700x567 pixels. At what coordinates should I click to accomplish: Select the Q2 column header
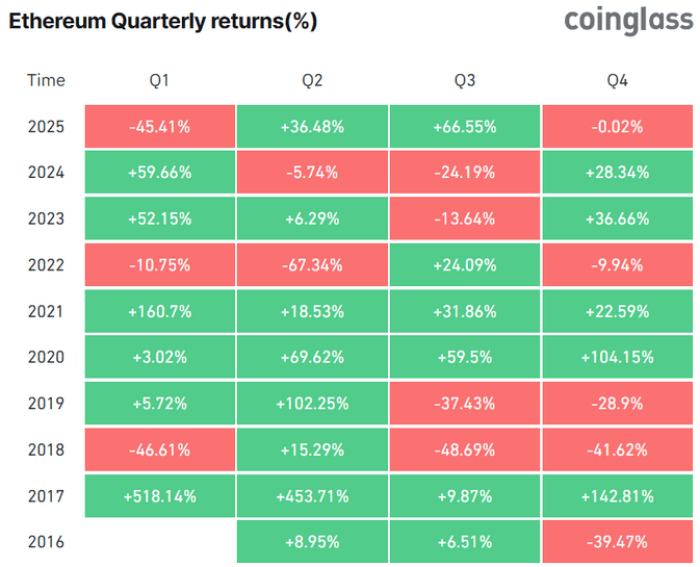[x=312, y=81]
